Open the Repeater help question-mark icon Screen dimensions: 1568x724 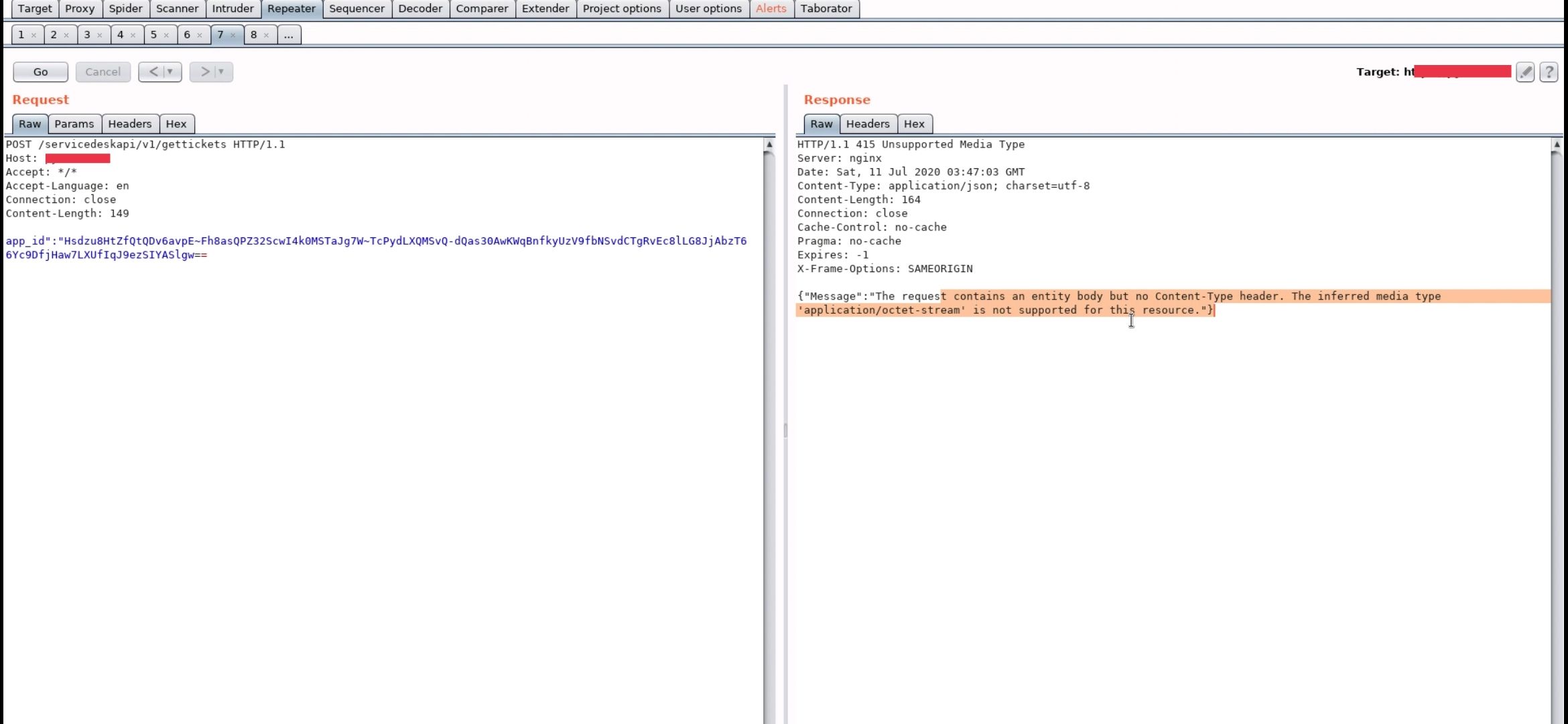pos(1549,72)
